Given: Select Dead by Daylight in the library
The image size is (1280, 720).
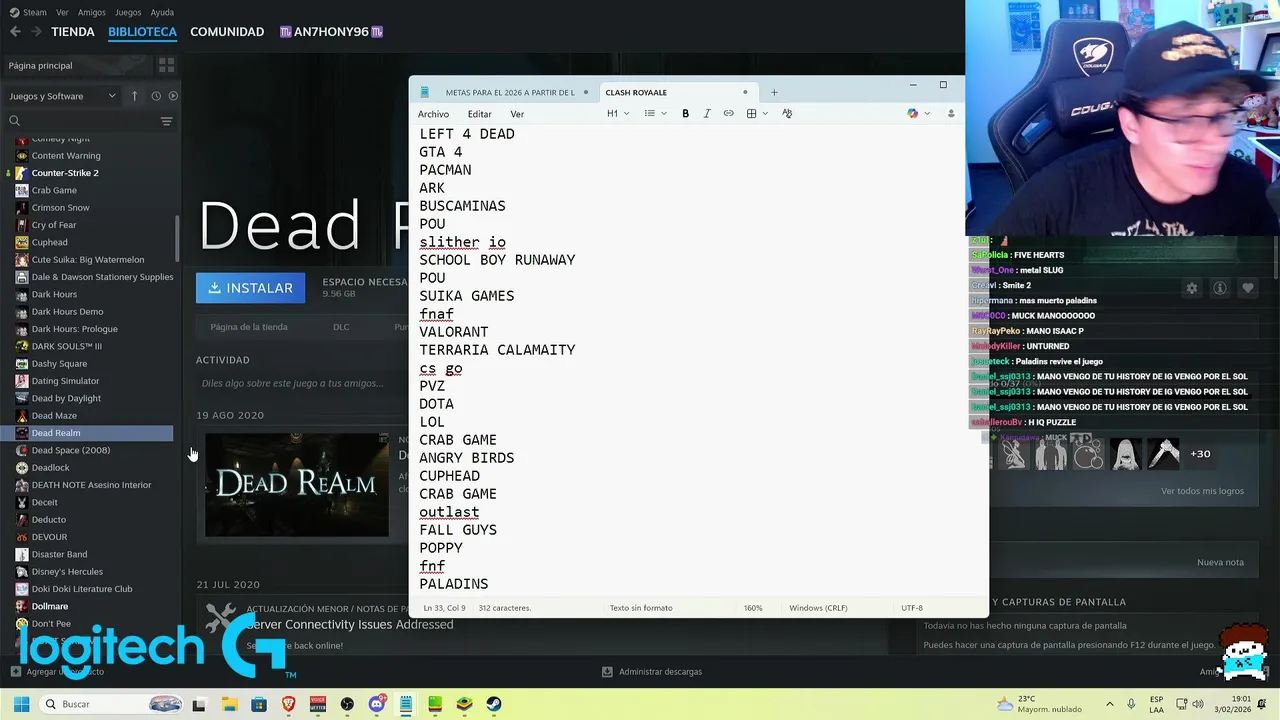Looking at the screenshot, I should (66, 398).
